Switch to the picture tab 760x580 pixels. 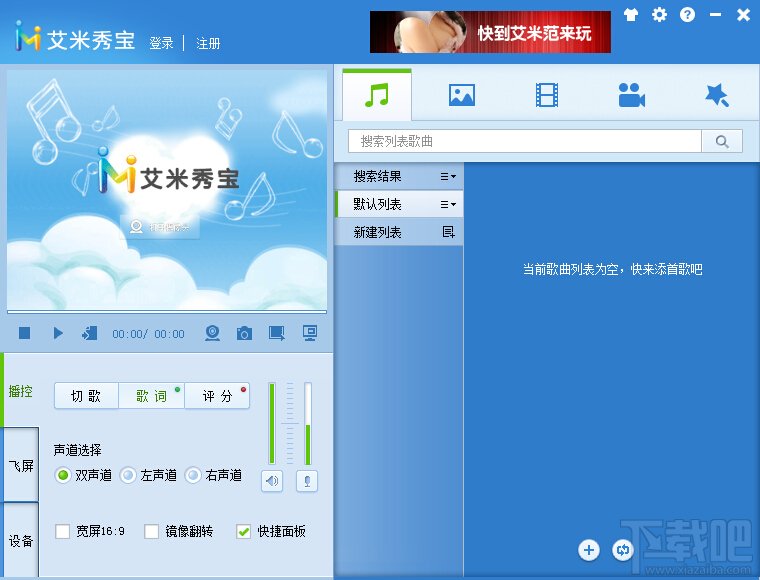coord(461,95)
